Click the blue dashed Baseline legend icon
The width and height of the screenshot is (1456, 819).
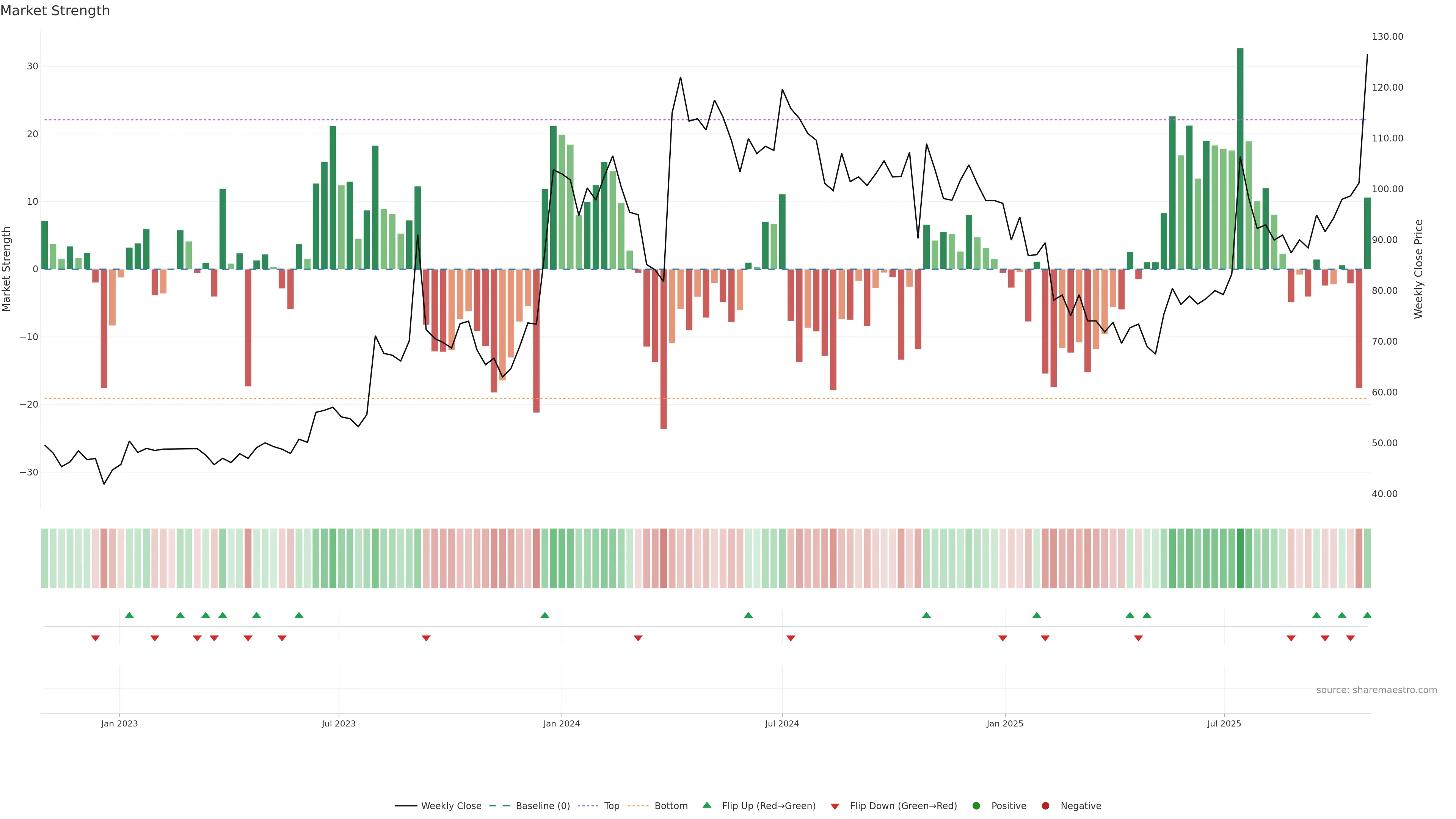tap(499, 805)
